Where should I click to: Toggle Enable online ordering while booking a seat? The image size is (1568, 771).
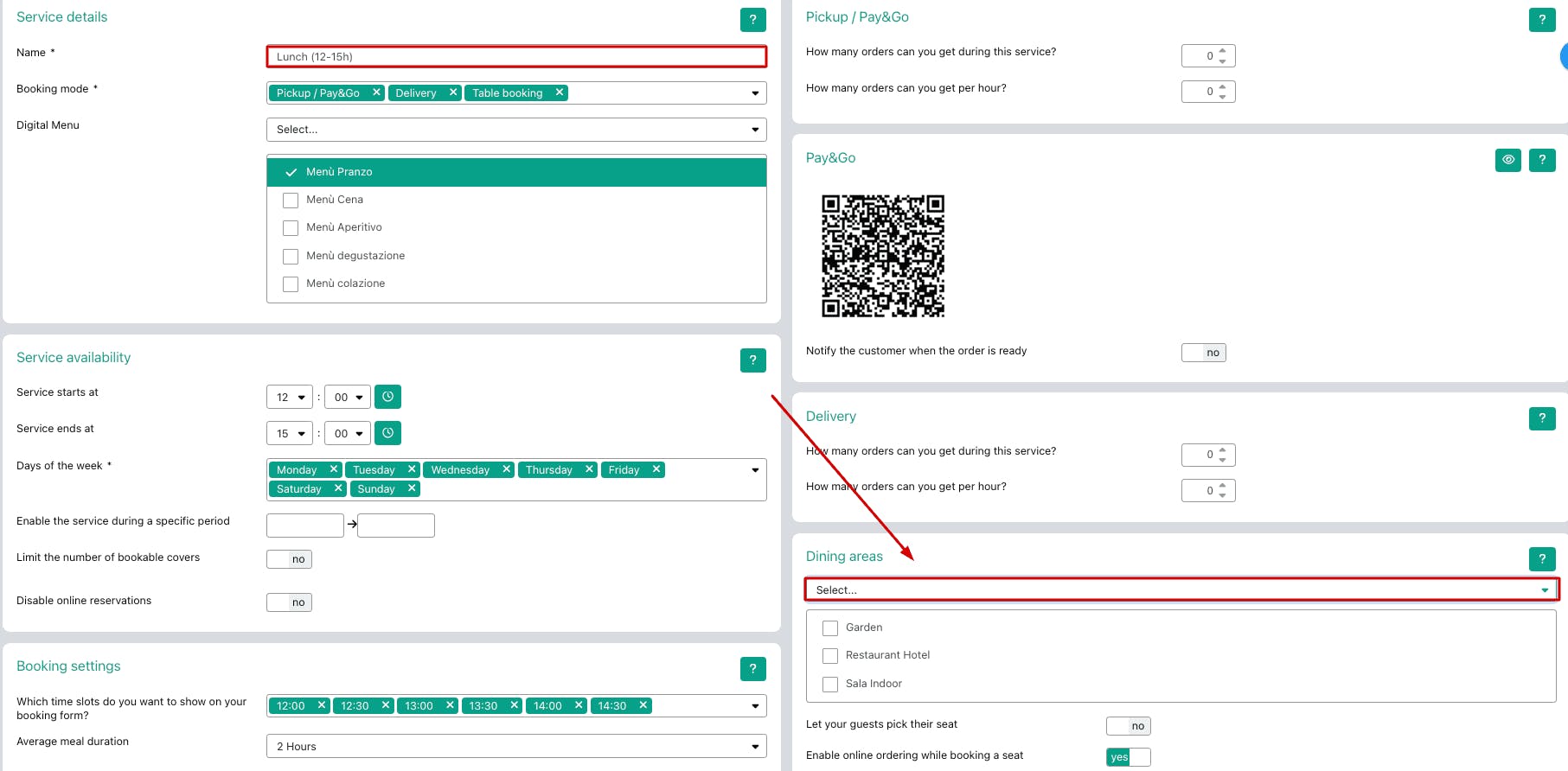1129,757
